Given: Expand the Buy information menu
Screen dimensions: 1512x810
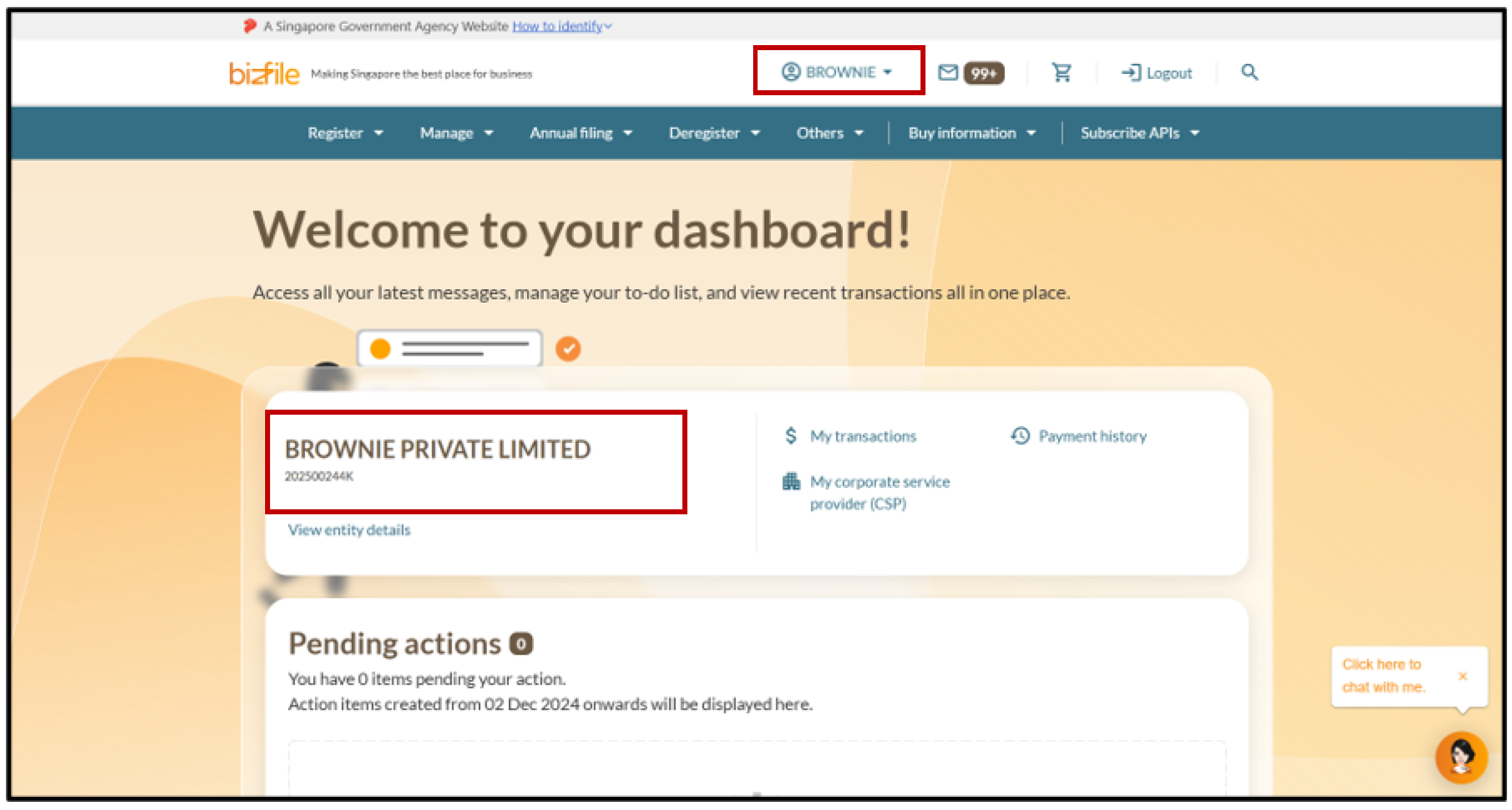Looking at the screenshot, I should [971, 133].
